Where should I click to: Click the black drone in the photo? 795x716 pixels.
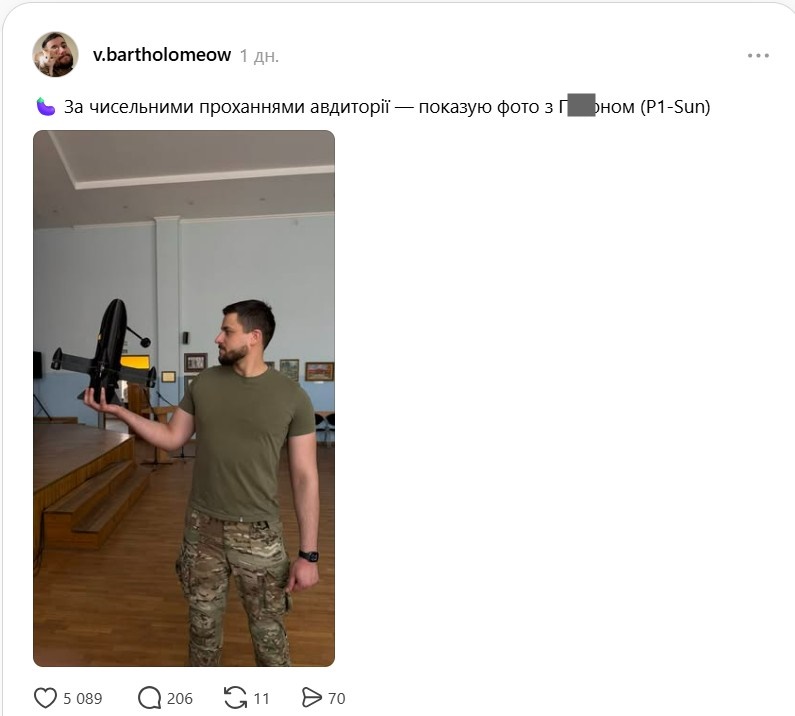pos(104,351)
